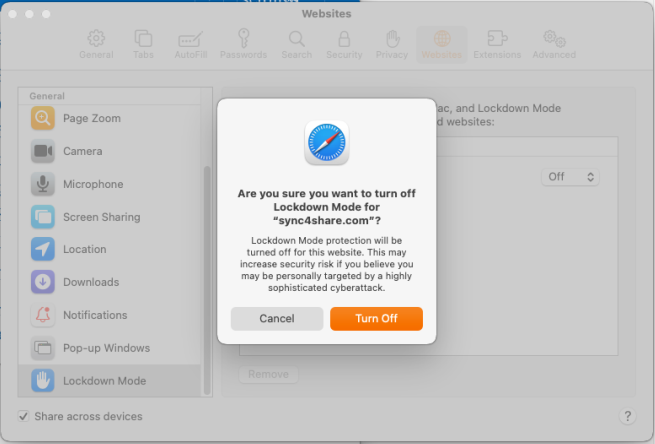
Task: Open the Search preferences pane
Action: click(297, 45)
